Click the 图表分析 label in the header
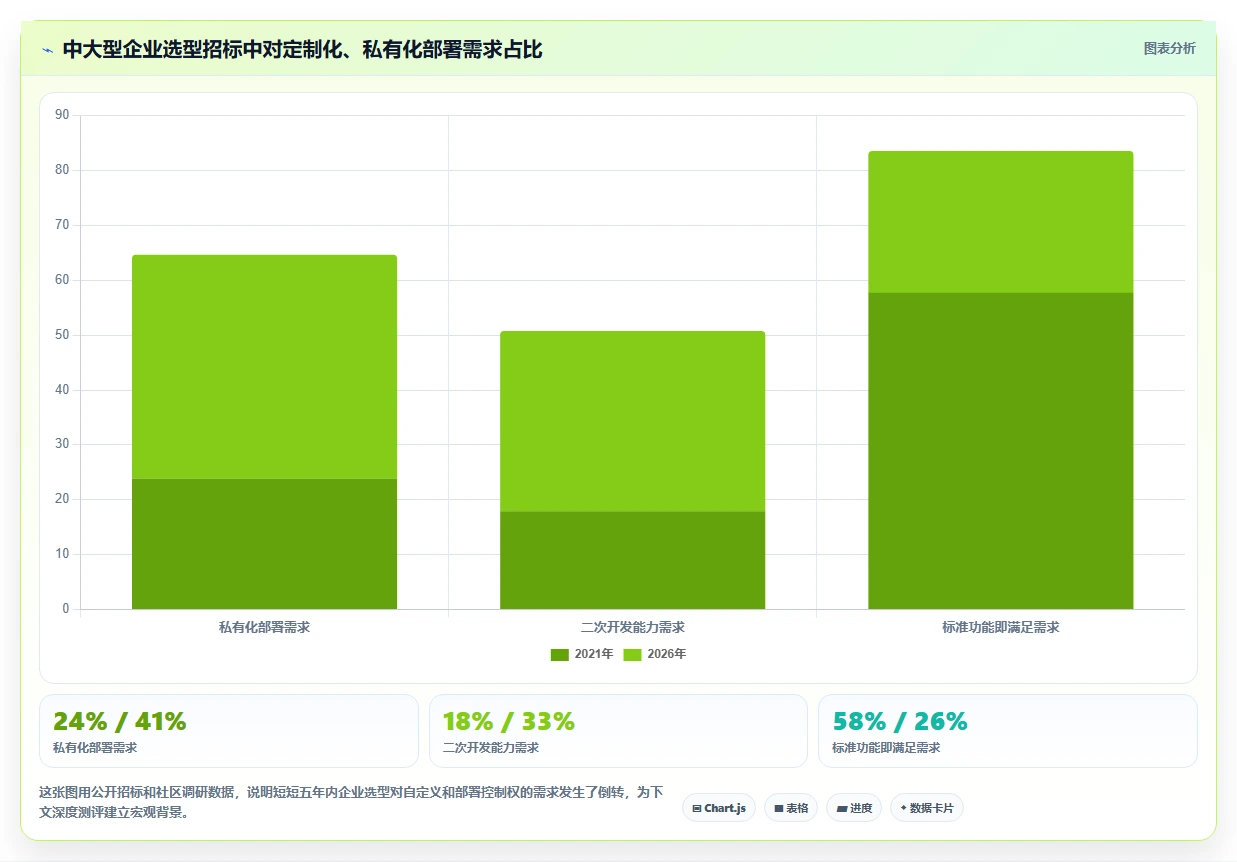This screenshot has width=1237, height=862. point(1169,48)
